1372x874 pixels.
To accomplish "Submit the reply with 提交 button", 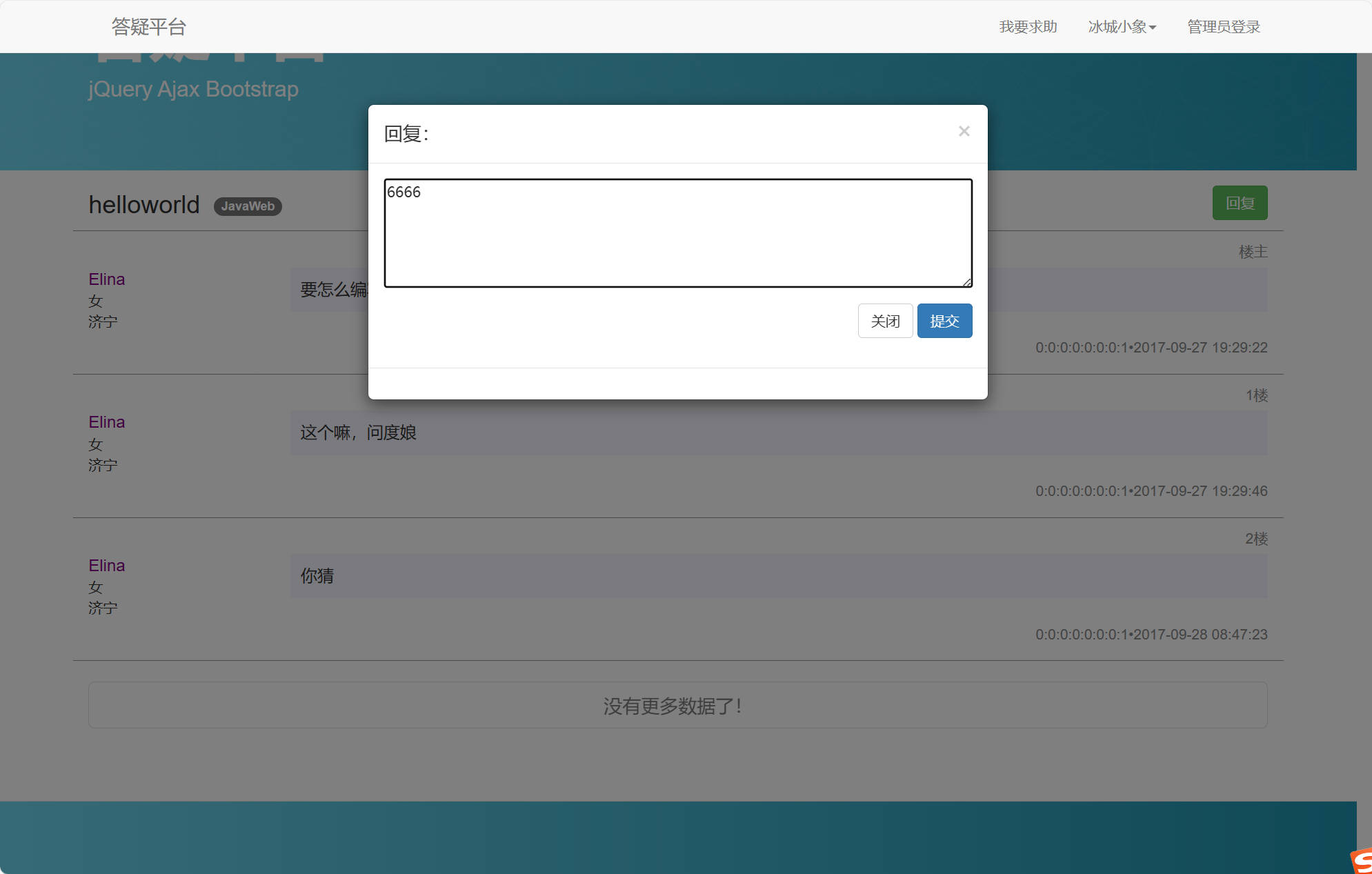I will [x=944, y=320].
